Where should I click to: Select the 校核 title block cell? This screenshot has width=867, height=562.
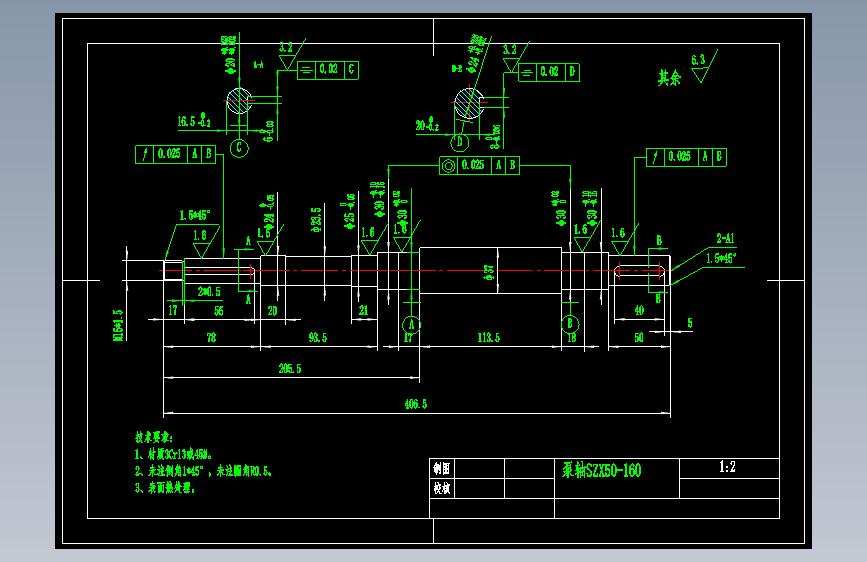(x=442, y=488)
